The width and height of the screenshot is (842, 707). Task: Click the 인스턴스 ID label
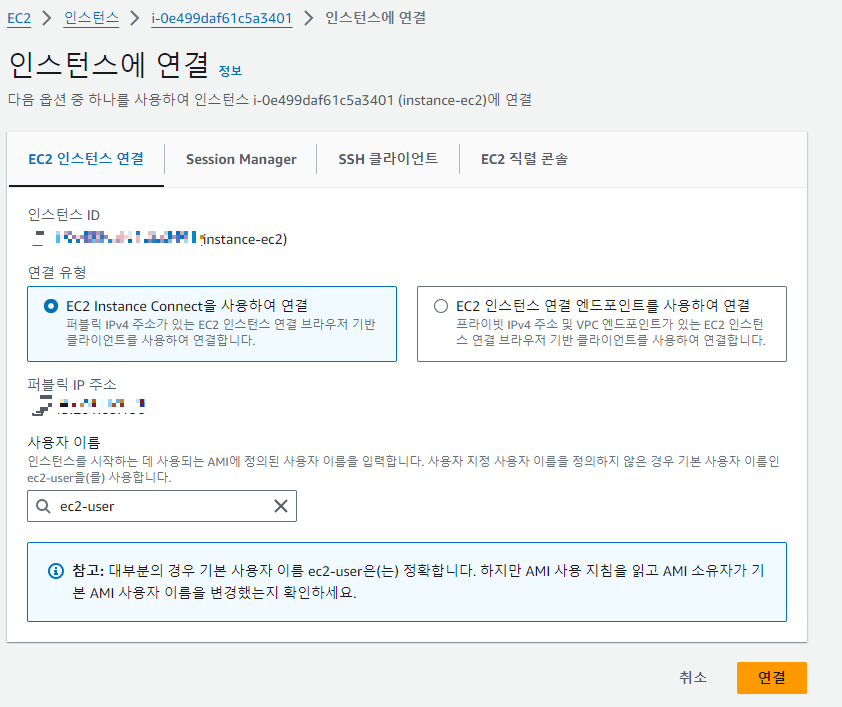coord(63,215)
